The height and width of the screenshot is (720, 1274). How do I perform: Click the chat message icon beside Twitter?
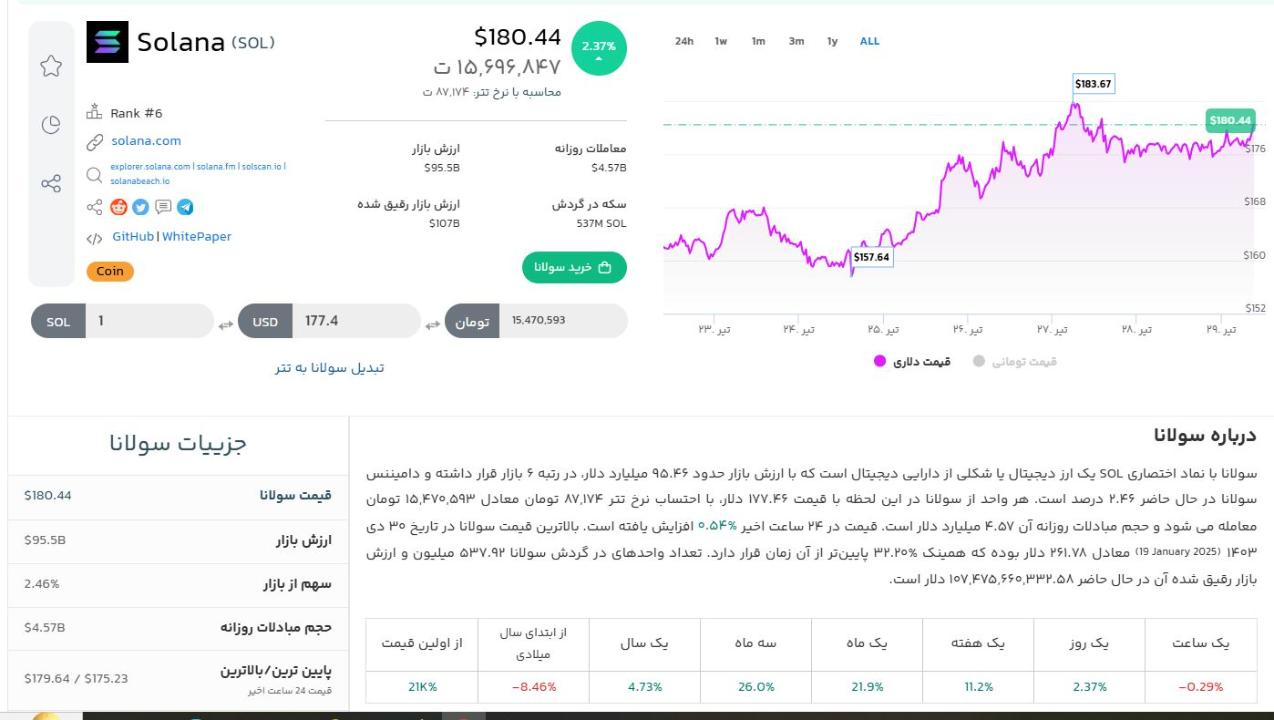point(163,207)
